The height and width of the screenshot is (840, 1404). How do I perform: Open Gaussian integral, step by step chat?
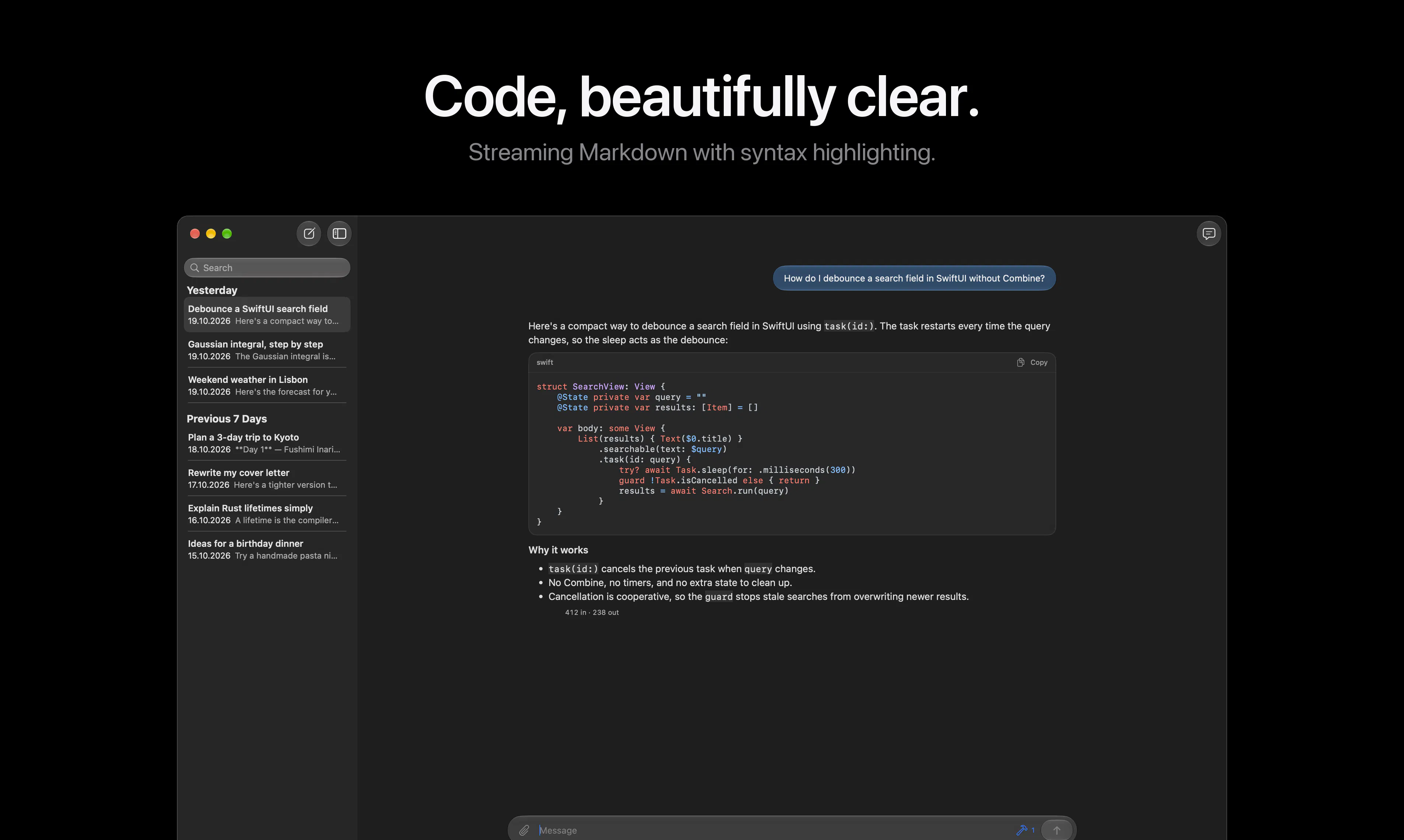pyautogui.click(x=267, y=350)
